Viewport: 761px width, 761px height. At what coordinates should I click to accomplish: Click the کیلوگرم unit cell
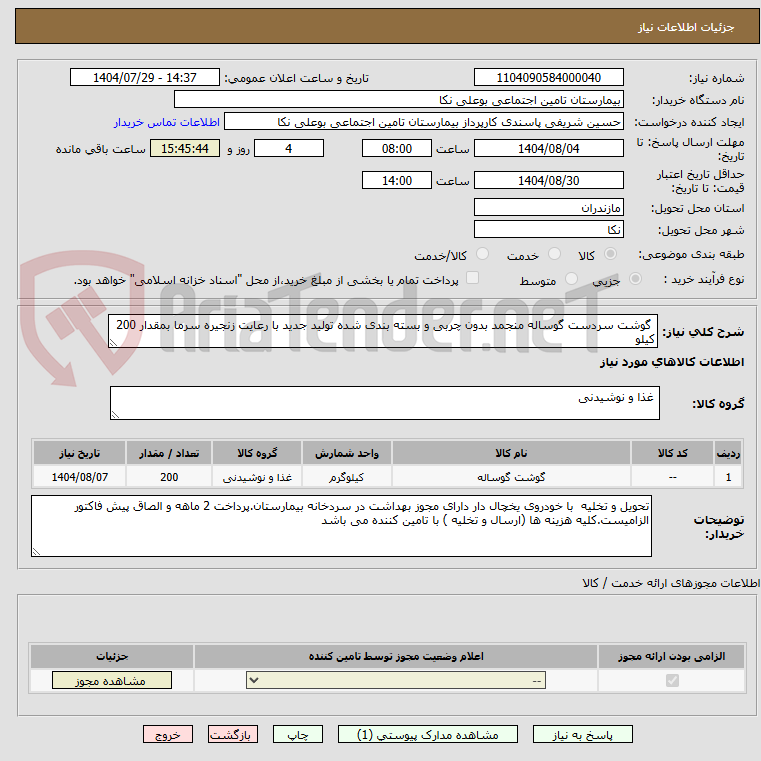coord(347,477)
